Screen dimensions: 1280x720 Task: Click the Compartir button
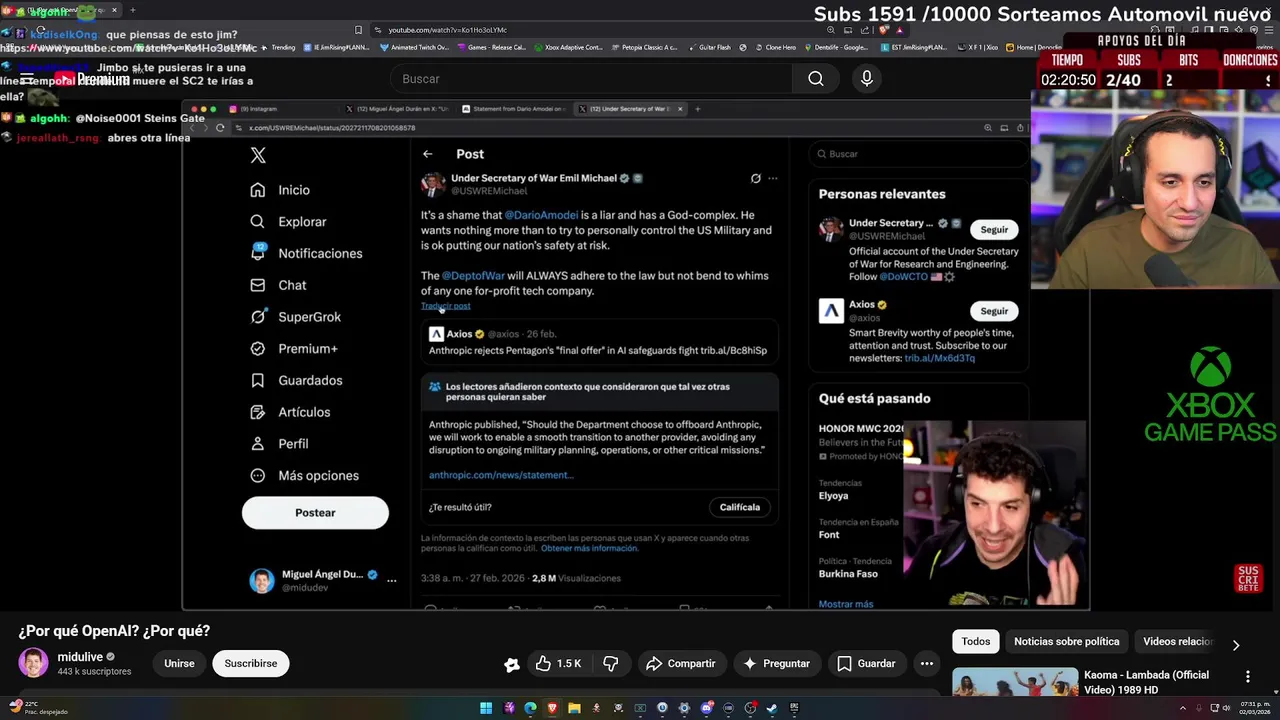point(680,663)
